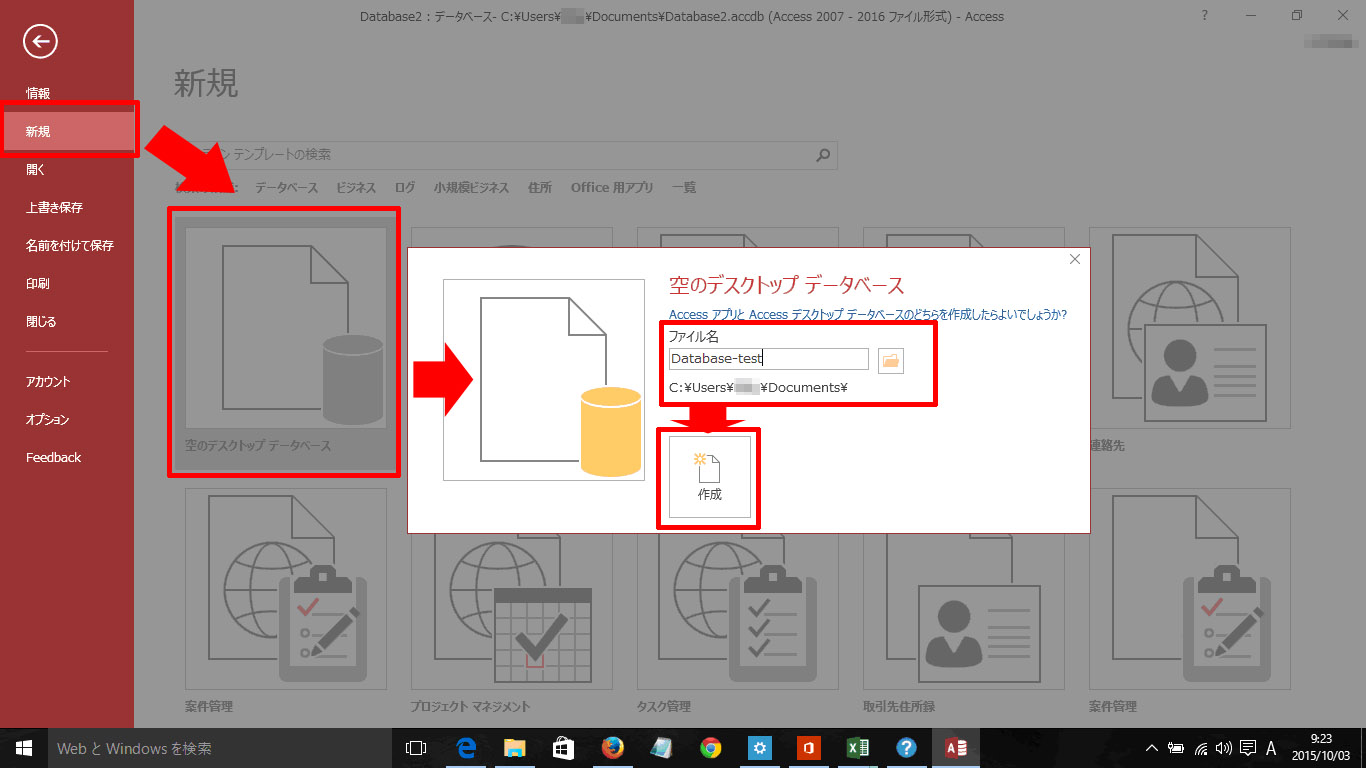Filter templates by データベース

(x=286, y=187)
